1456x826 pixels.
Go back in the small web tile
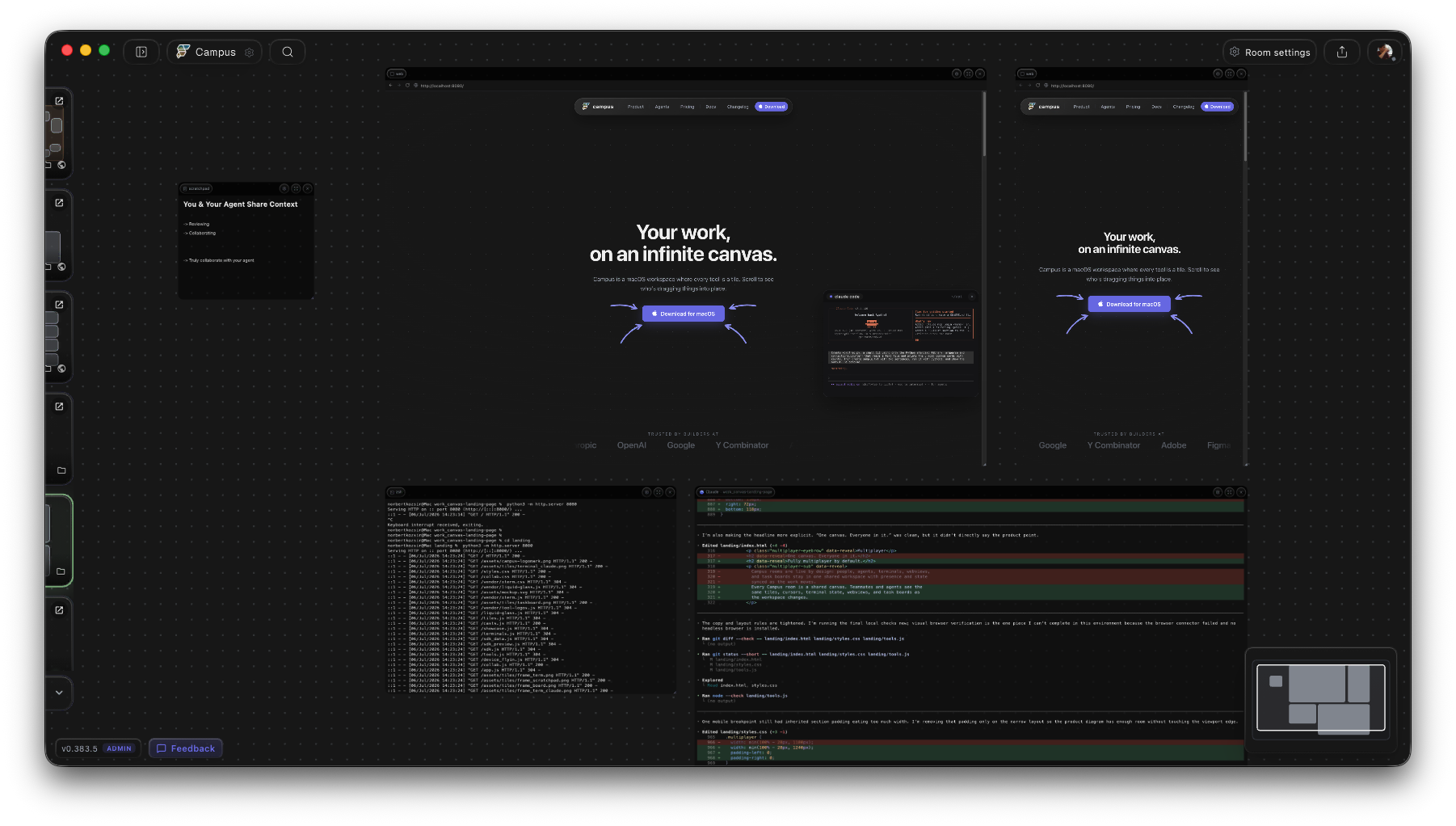(x=1020, y=85)
